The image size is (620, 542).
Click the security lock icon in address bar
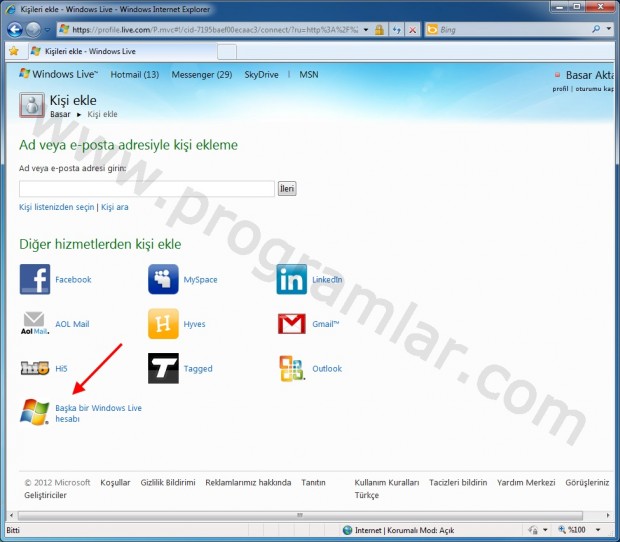[379, 30]
